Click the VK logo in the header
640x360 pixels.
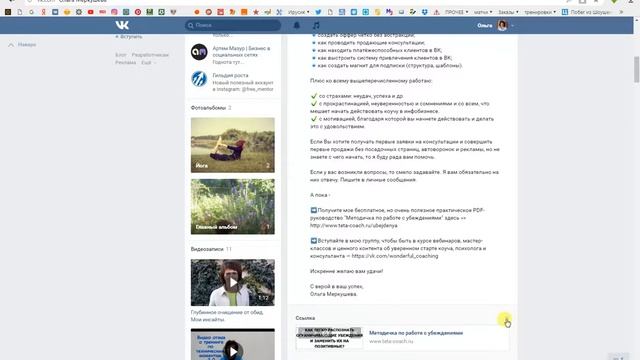[122, 25]
